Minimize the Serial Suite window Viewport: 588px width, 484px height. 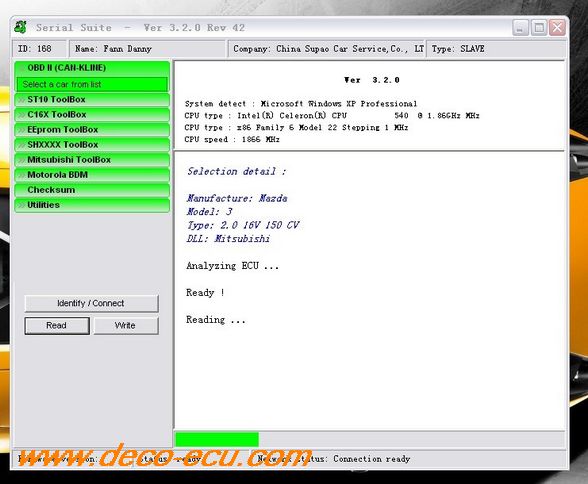tap(520, 28)
